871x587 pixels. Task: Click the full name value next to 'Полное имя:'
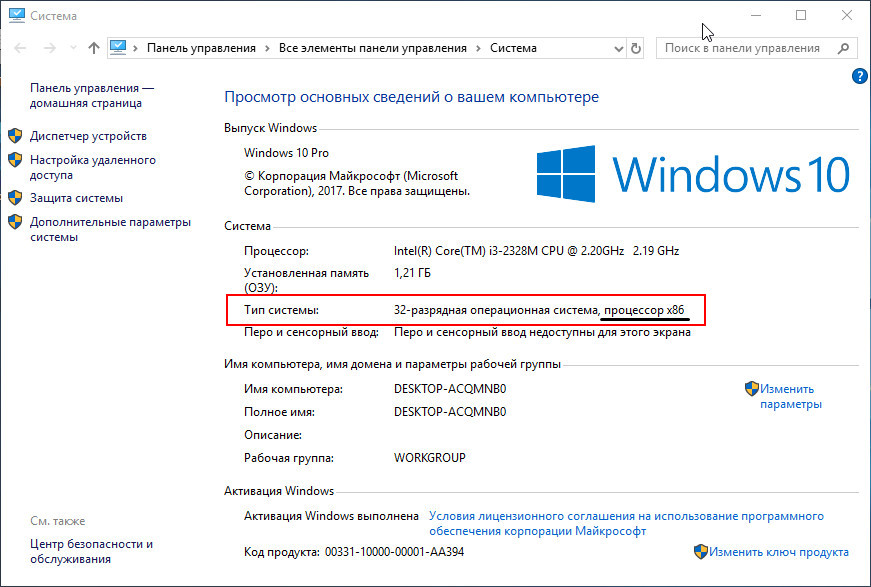point(450,412)
